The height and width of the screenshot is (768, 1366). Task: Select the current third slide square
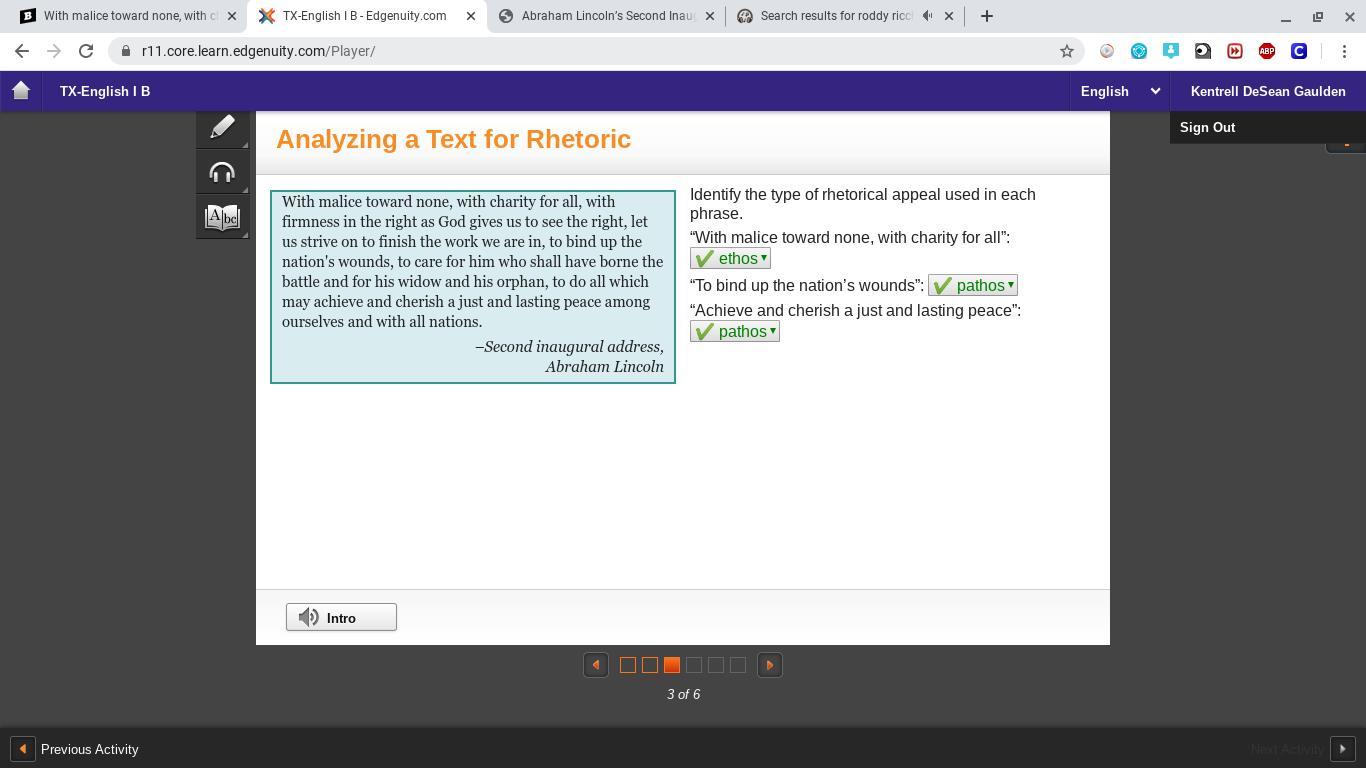pos(672,665)
